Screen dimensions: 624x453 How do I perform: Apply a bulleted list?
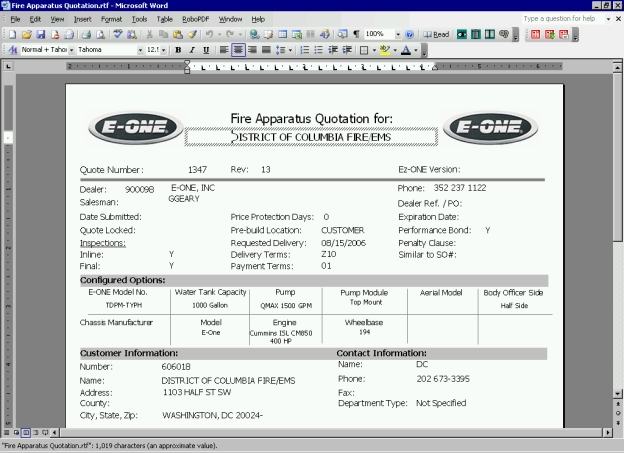click(318, 50)
